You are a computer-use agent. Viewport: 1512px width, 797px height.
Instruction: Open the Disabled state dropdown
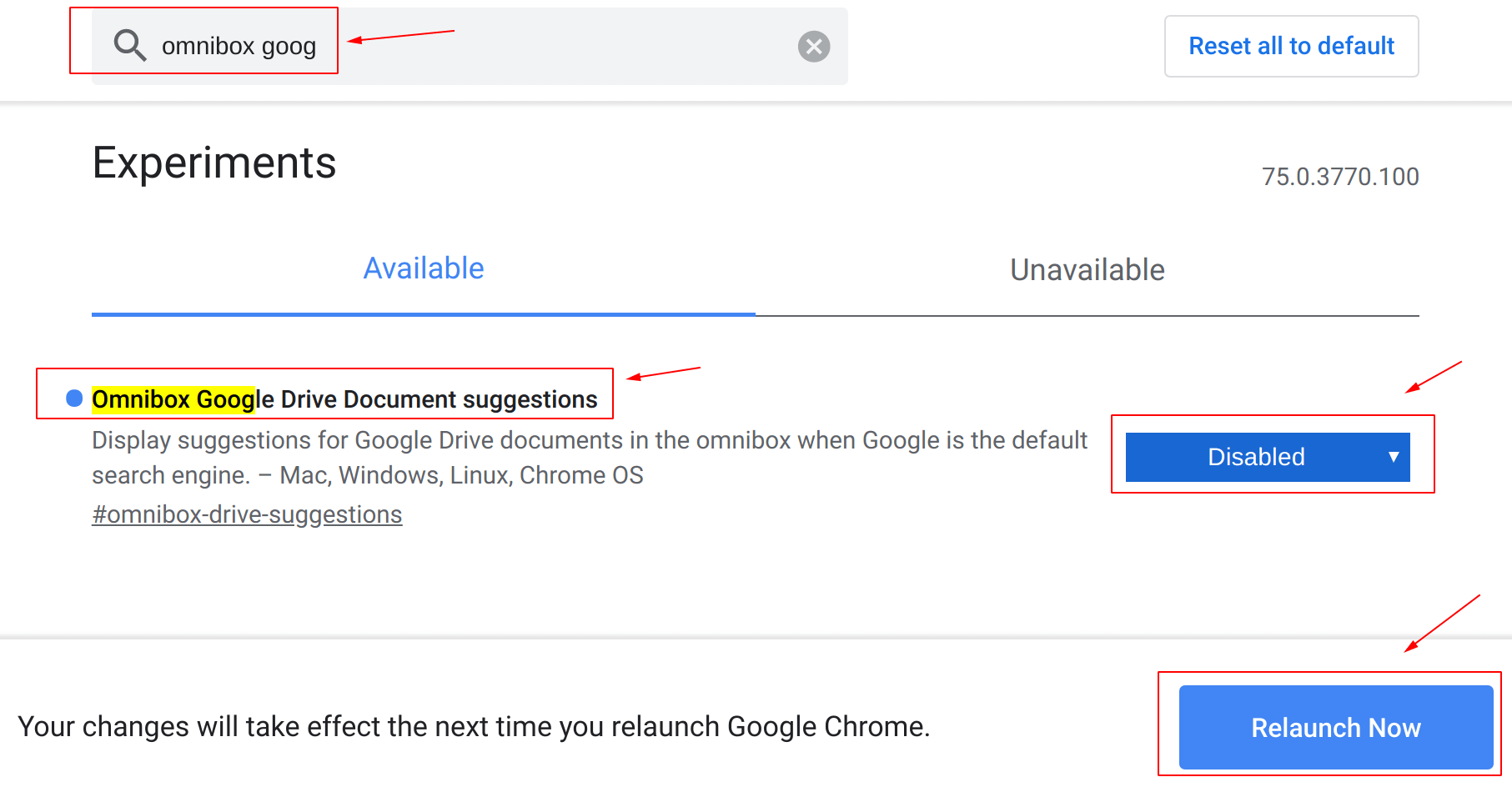[x=1268, y=457]
